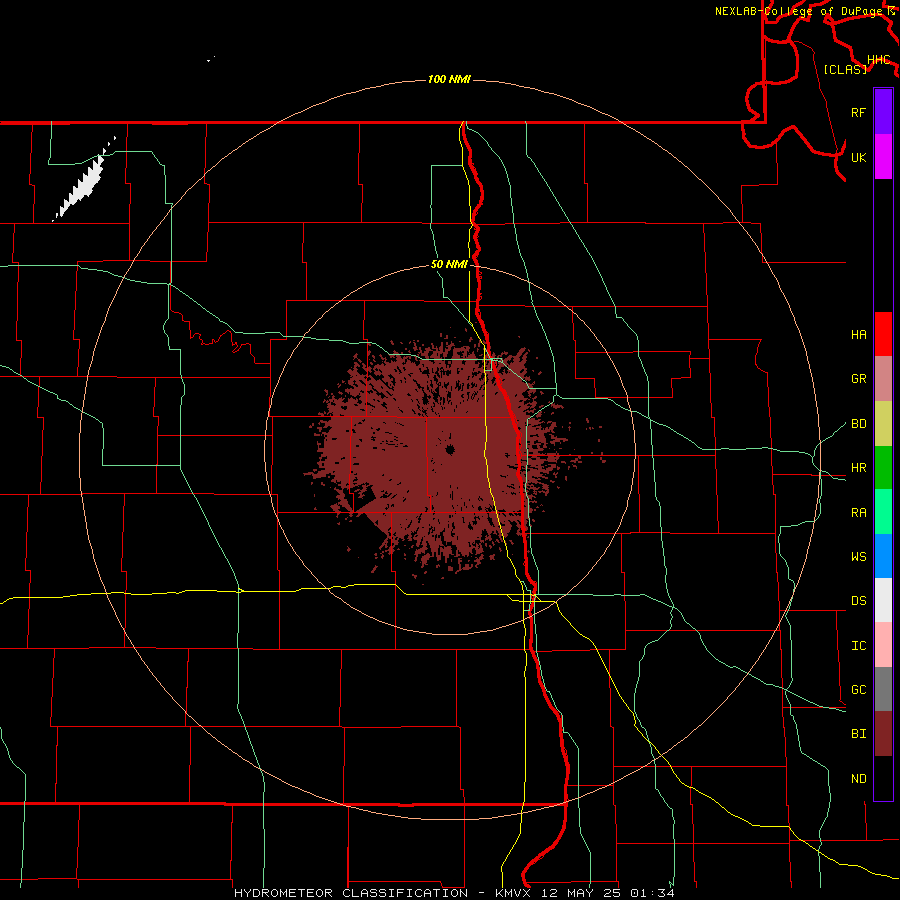Screen dimensions: 900x900
Task: Click the gray GC legend swatch
Action: tap(883, 689)
